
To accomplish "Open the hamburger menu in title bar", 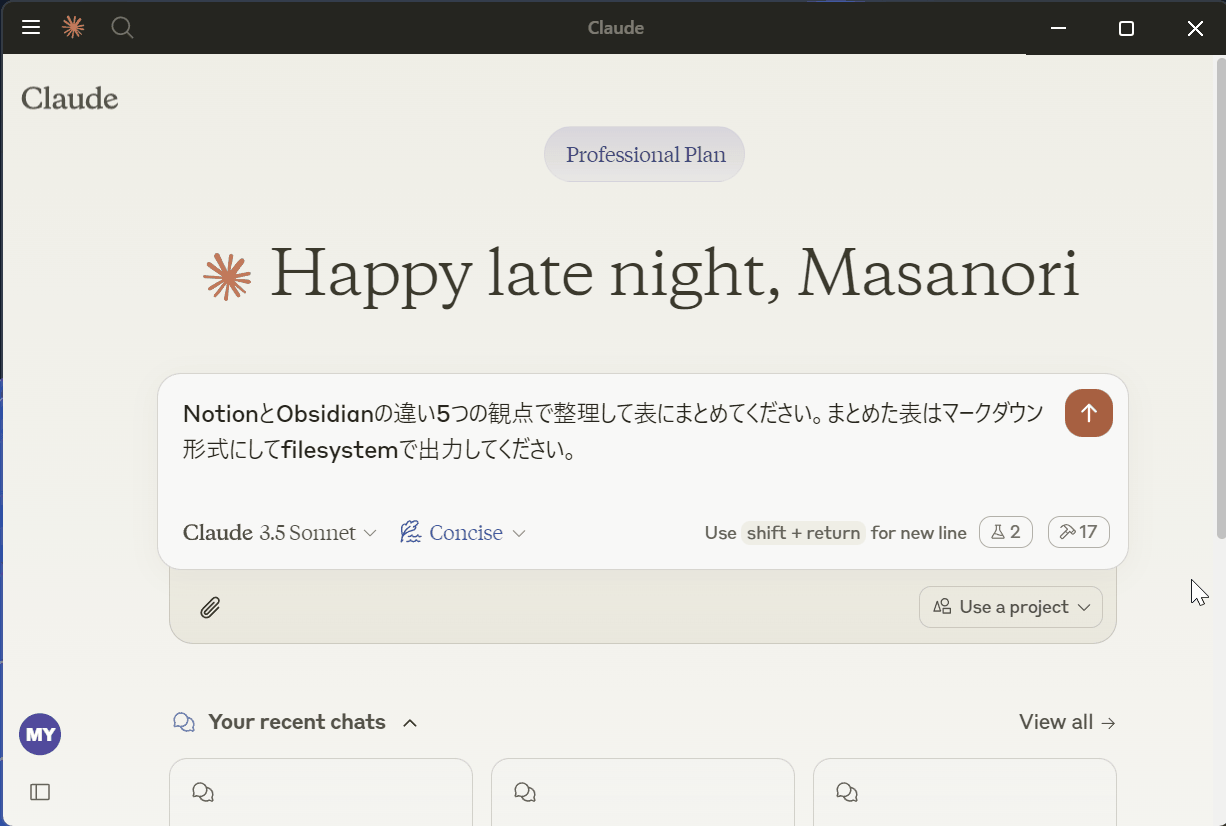I will pyautogui.click(x=31, y=28).
